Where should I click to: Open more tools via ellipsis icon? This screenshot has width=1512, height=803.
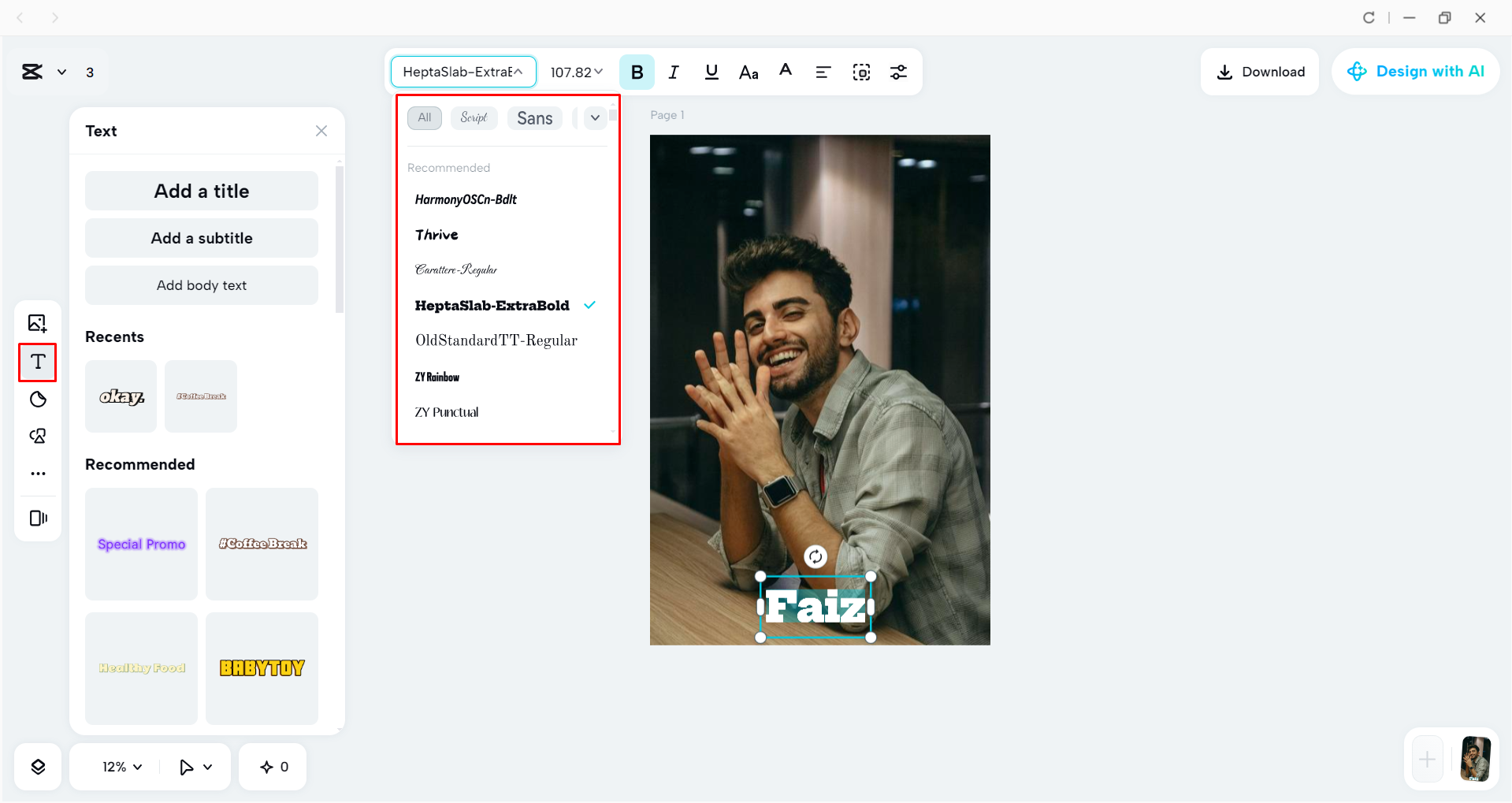[x=37, y=473]
